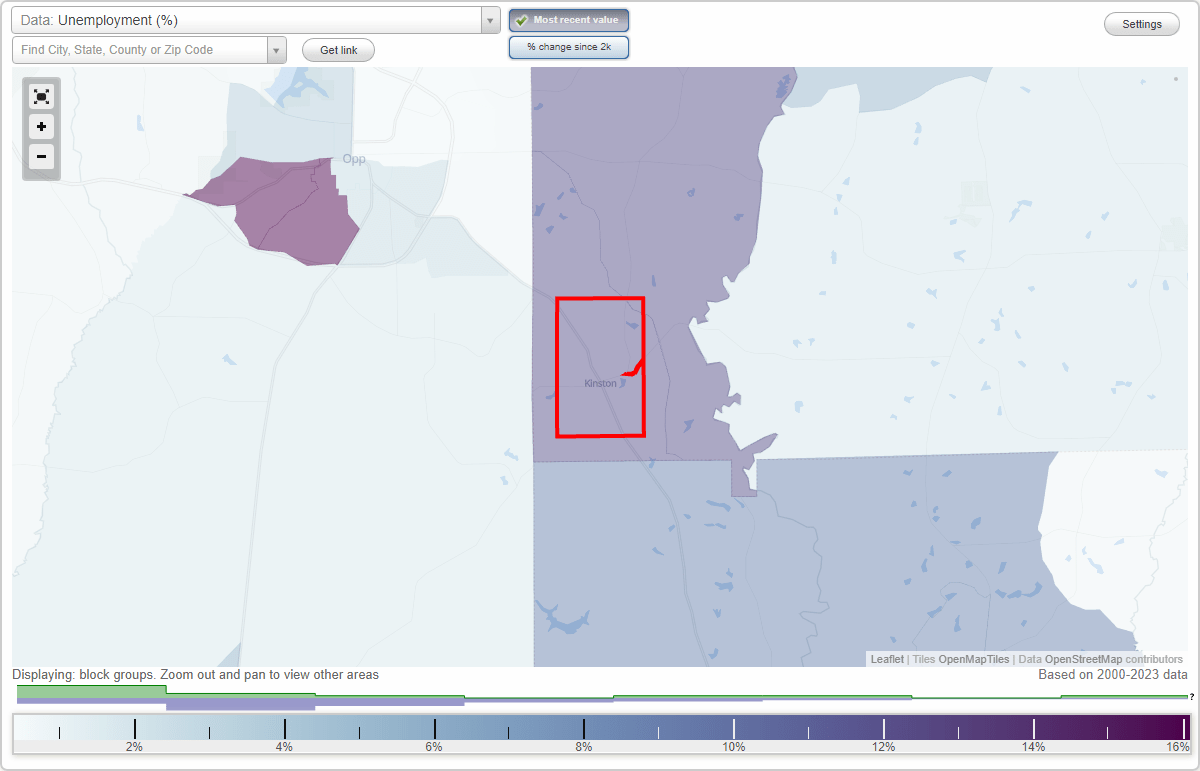
Task: Open the Settings button
Action: 1142,25
